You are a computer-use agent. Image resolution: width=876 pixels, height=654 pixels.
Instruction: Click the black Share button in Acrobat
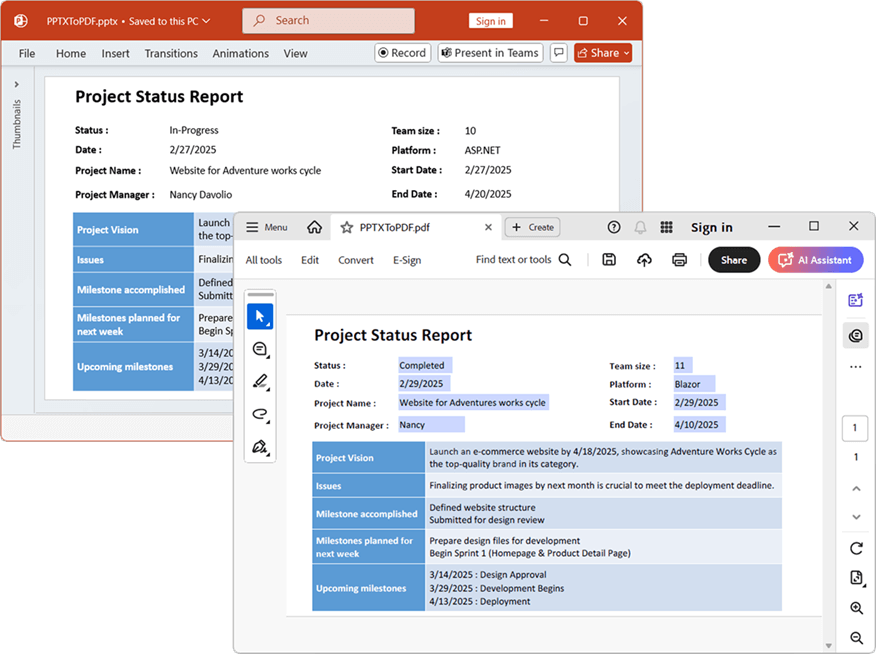734,260
